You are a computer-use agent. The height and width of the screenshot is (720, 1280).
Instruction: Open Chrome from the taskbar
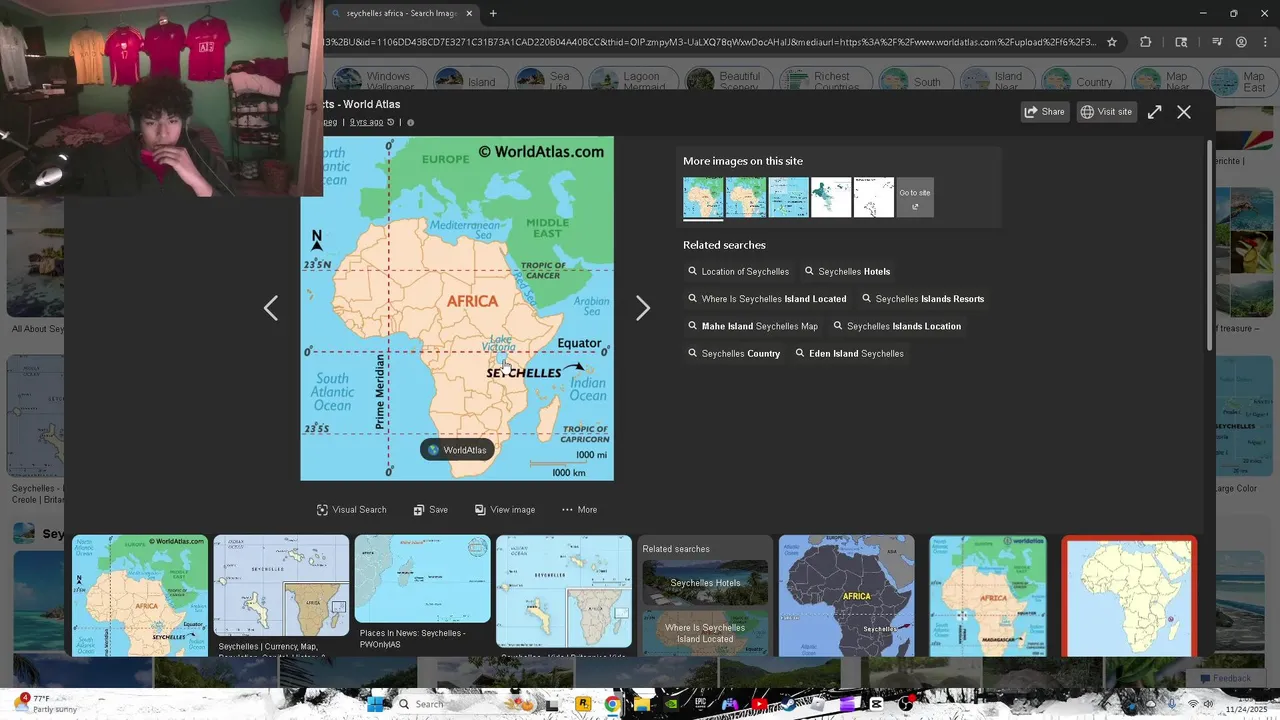click(612, 704)
